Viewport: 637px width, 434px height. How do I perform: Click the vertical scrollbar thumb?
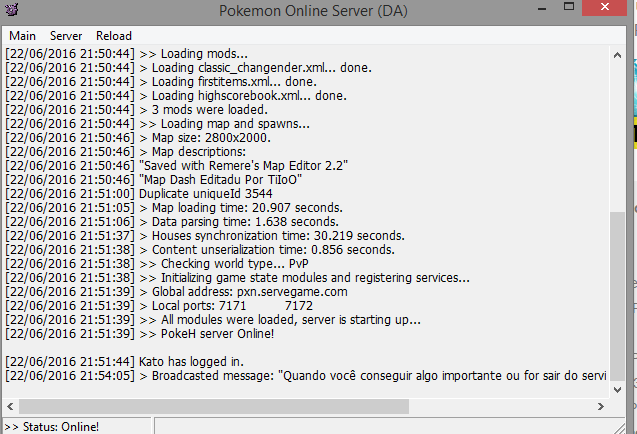point(617,296)
